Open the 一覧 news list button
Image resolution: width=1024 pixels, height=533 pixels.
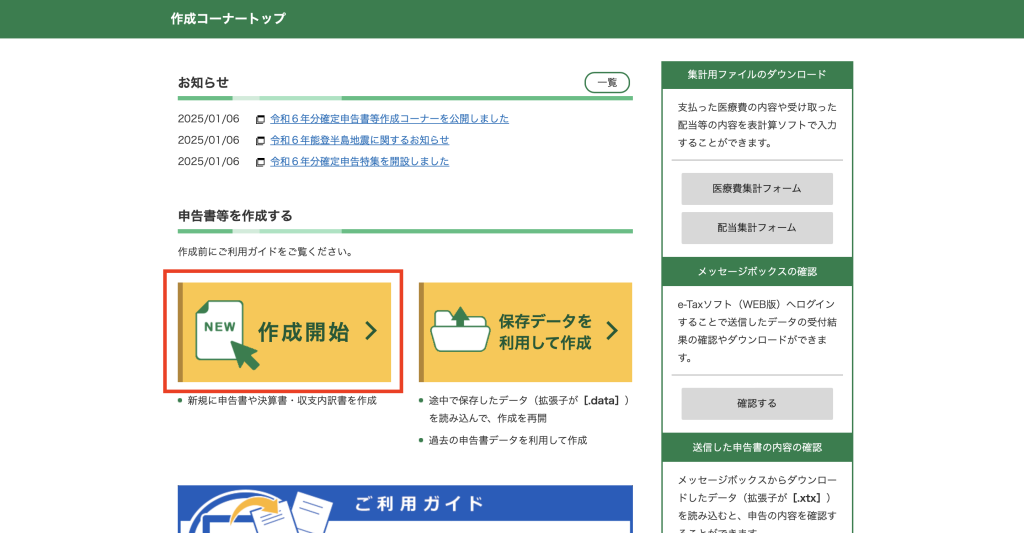607,83
